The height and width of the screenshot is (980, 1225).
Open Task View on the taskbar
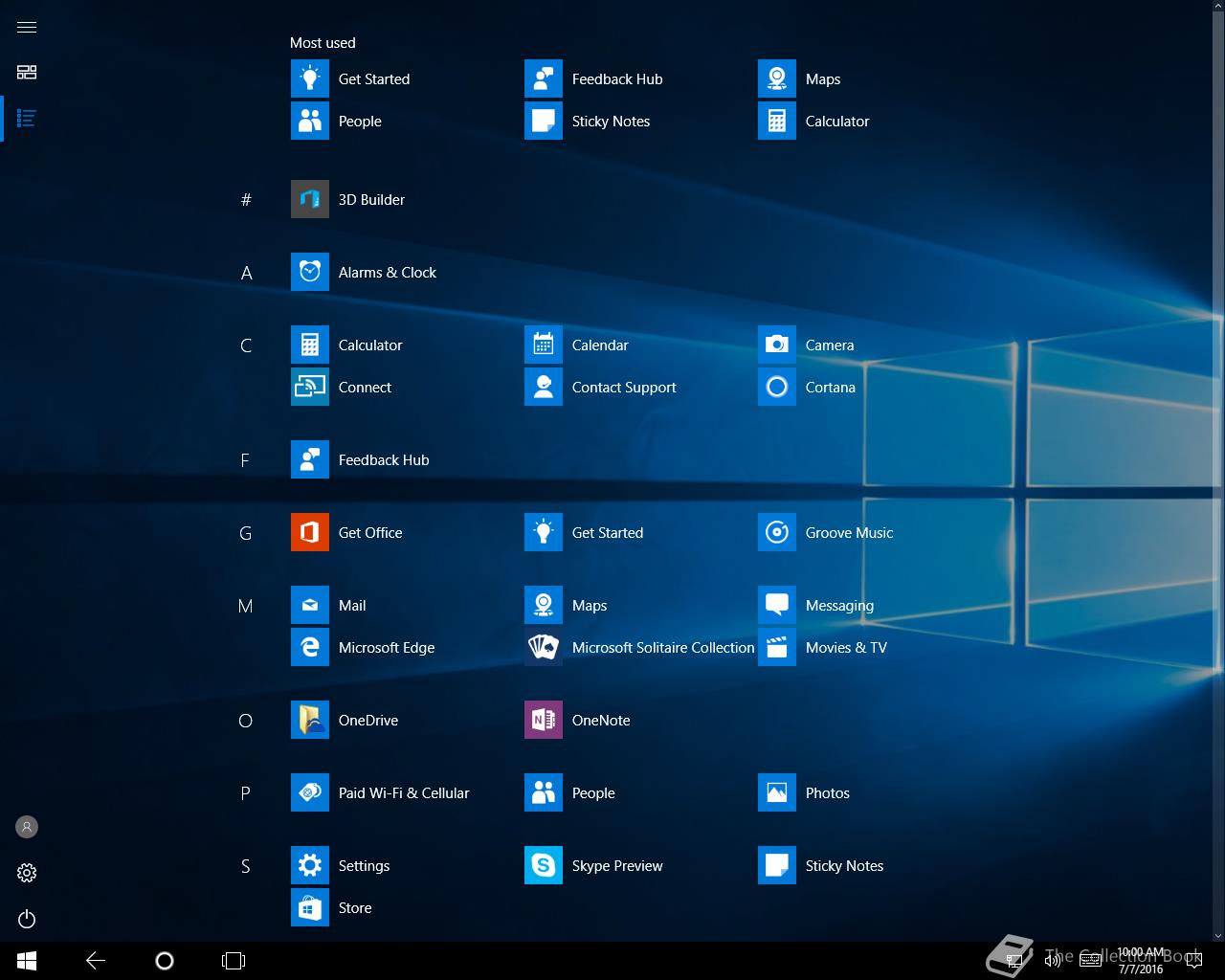(234, 961)
